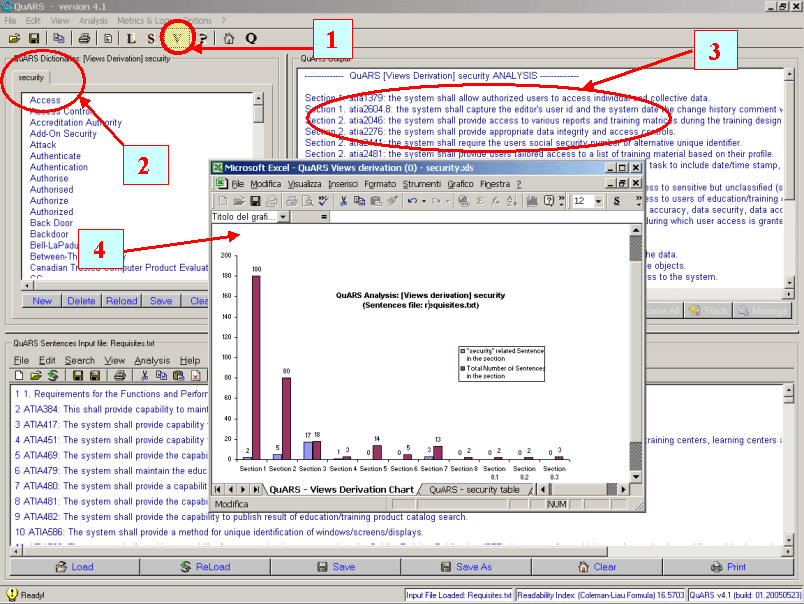The image size is (804, 604).
Task: Click the ReLoad button in the bottom bar
Action: click(205, 567)
